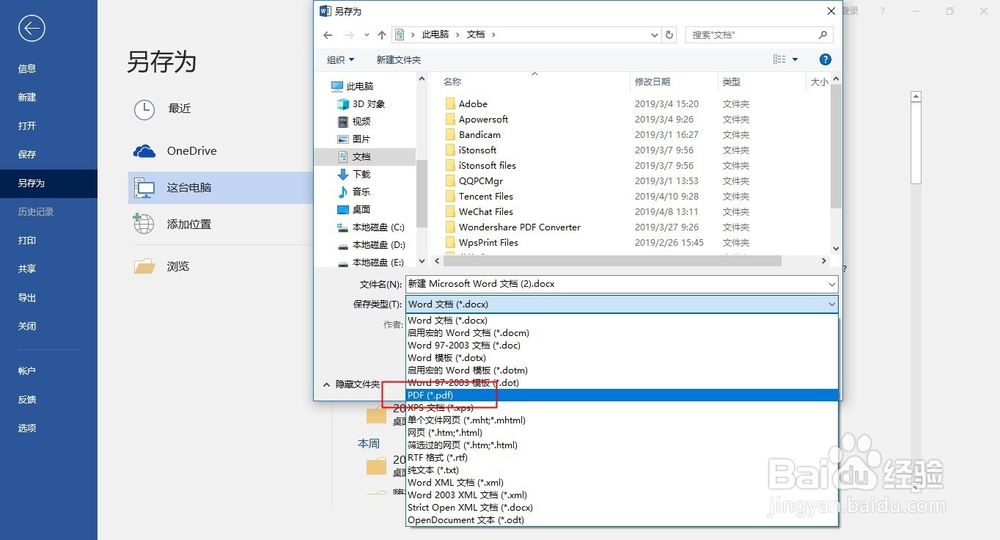Open the view options dropdown arrow
The image size is (1000, 540).
coord(795,59)
